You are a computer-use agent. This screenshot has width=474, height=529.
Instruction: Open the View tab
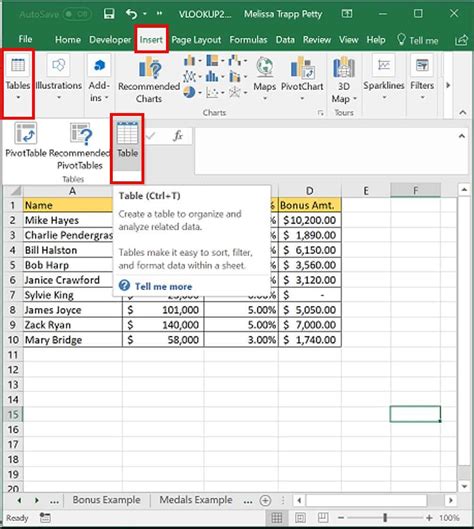(348, 40)
